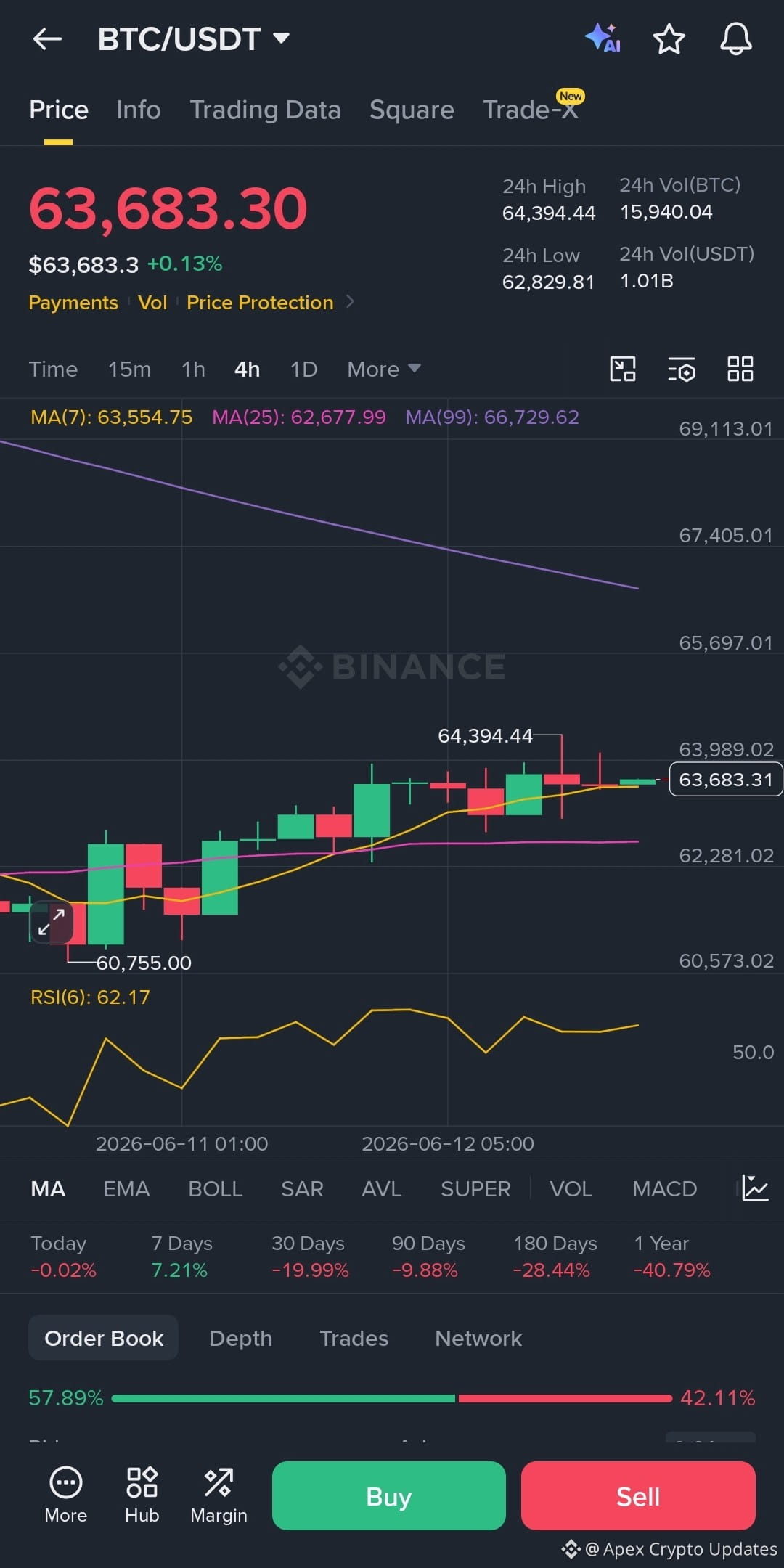Open the Vol tag link
Image resolution: width=784 pixels, height=1568 pixels.
152,302
